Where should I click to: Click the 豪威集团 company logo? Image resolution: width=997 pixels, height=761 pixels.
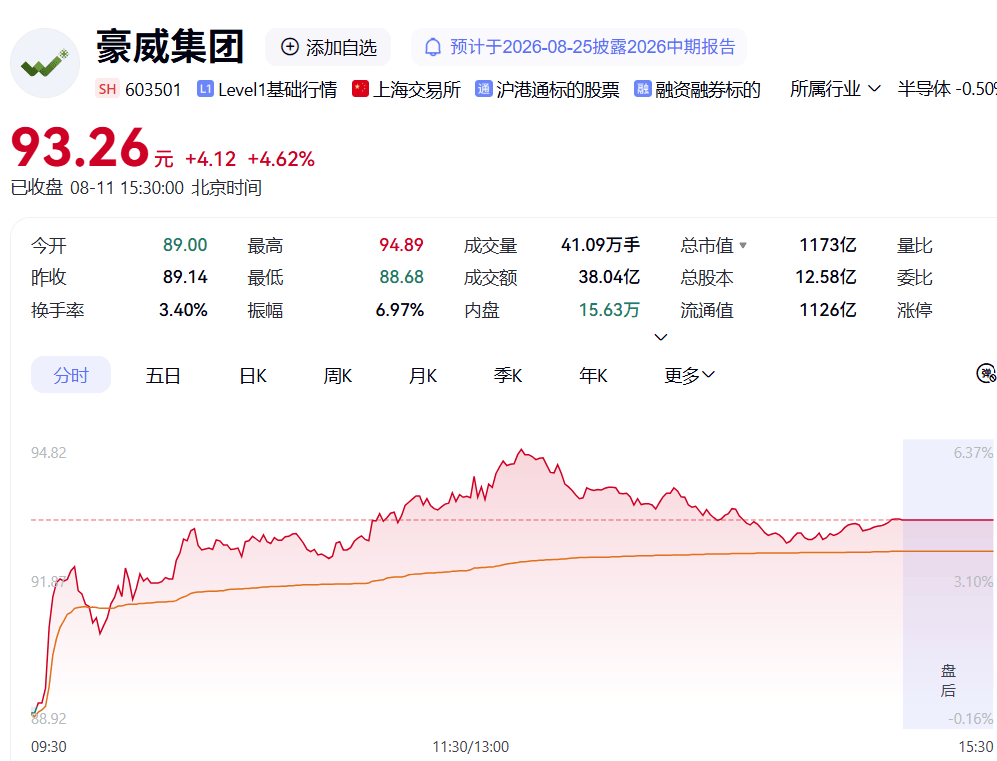point(45,63)
